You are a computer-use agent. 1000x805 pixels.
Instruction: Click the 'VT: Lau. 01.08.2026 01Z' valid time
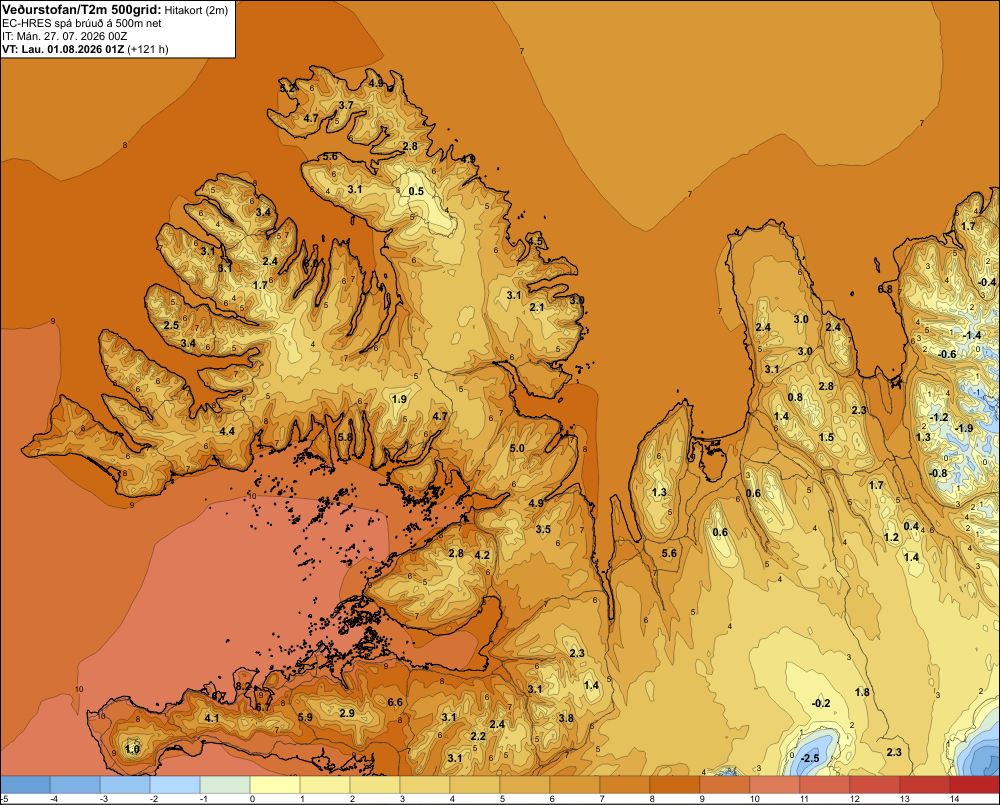click(x=63, y=49)
